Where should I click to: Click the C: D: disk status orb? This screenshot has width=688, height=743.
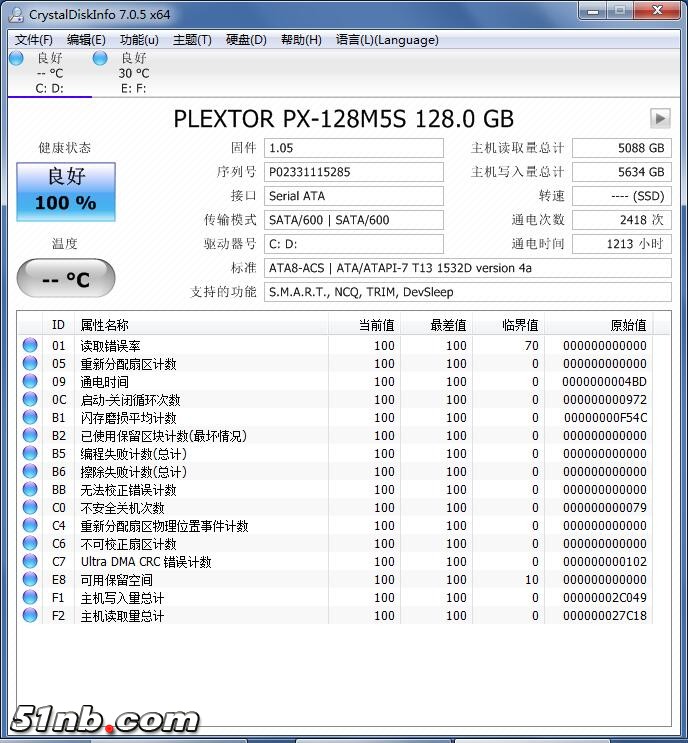pyautogui.click(x=16, y=58)
